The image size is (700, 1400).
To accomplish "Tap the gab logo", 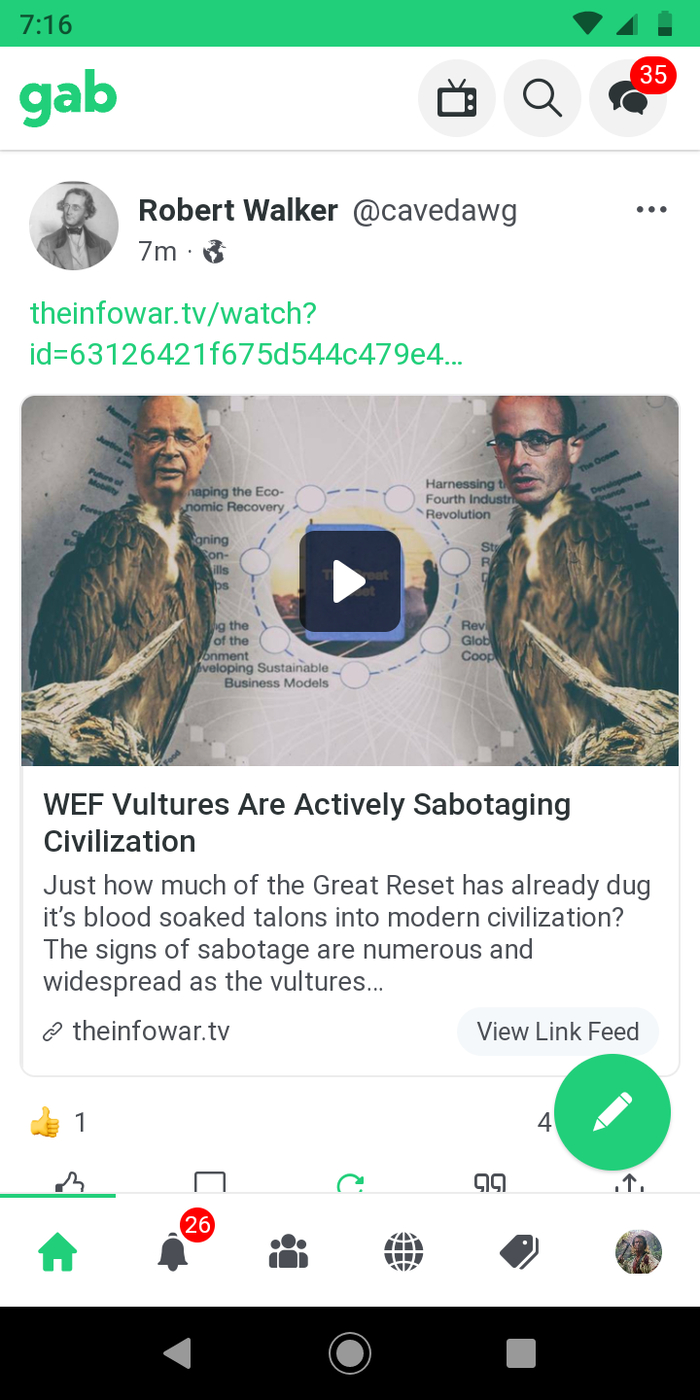I will point(68,99).
